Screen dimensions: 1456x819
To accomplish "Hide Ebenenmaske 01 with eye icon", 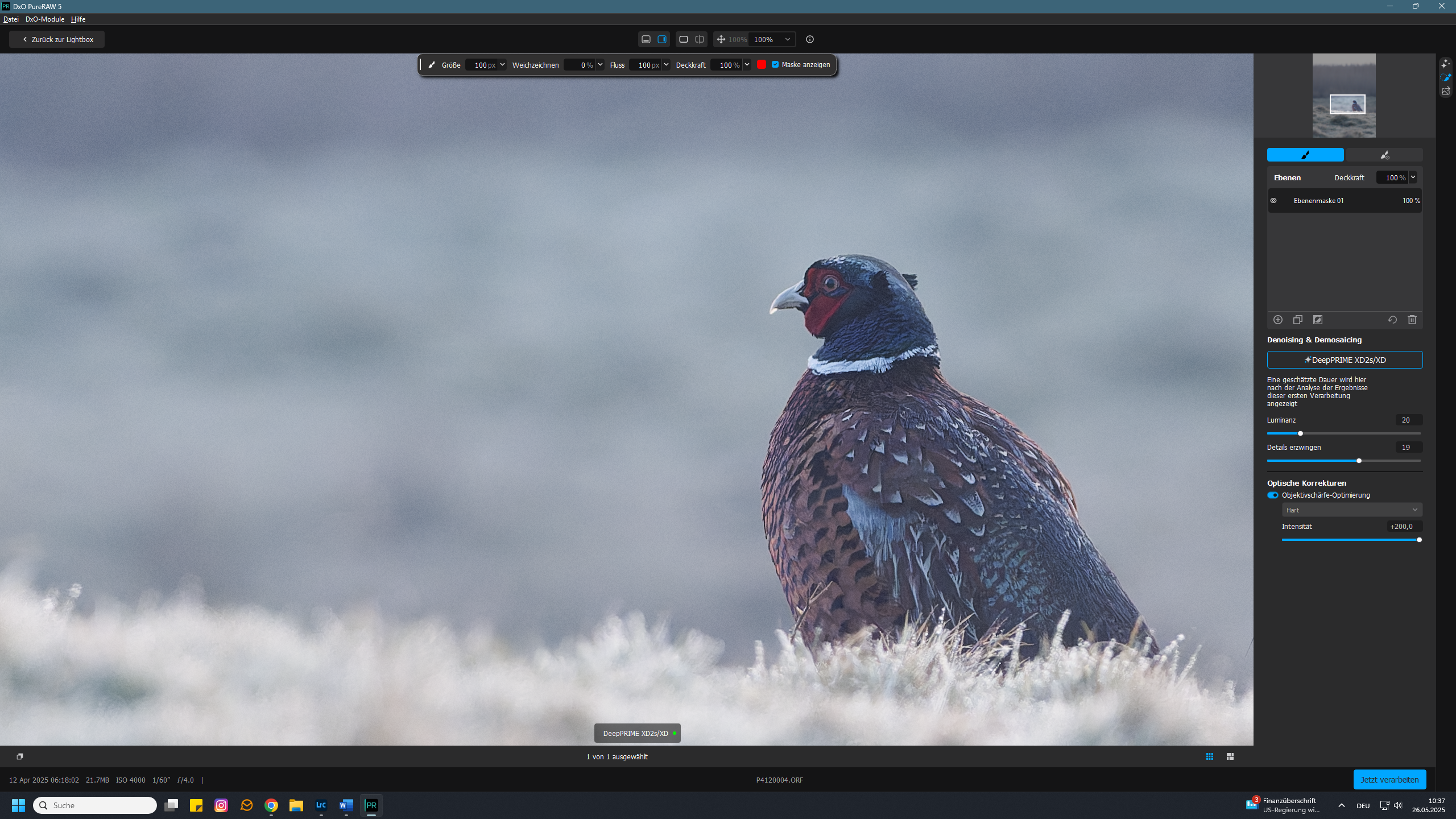I will click(x=1273, y=201).
